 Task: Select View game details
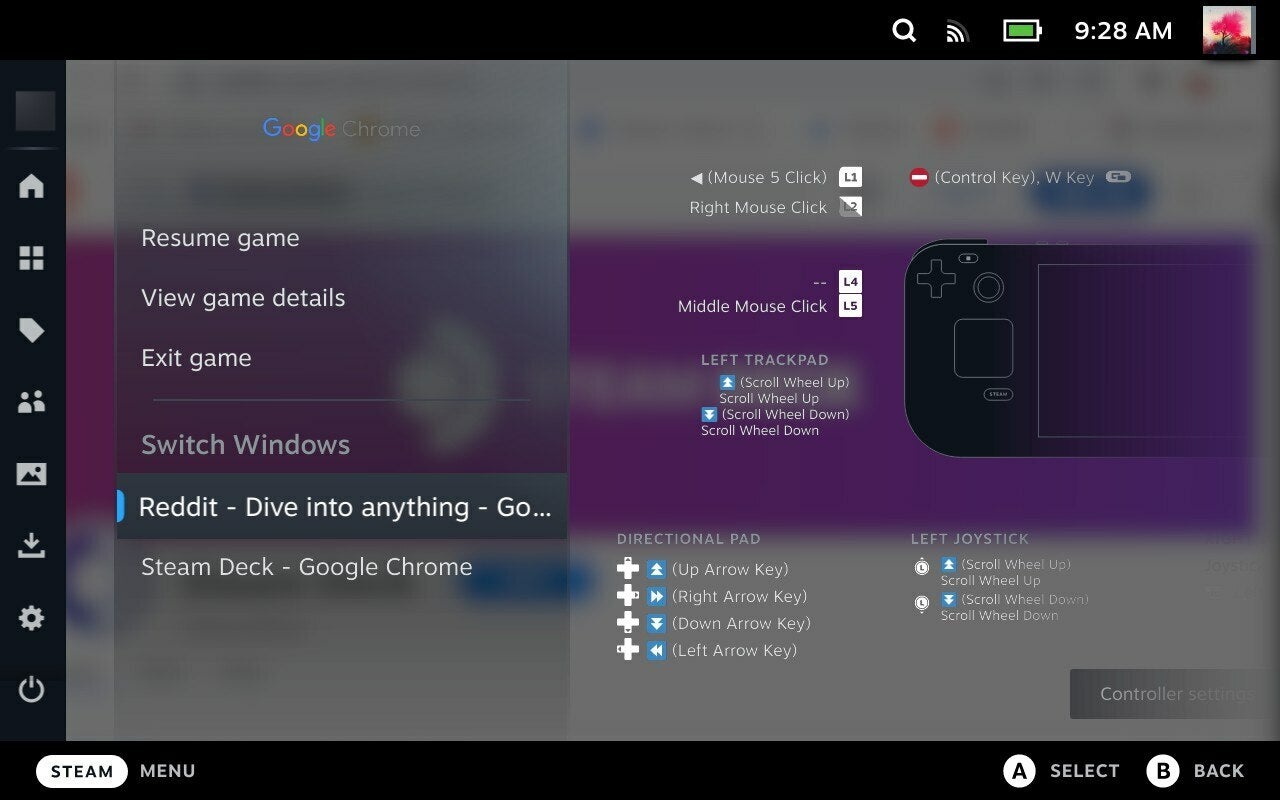tap(243, 298)
